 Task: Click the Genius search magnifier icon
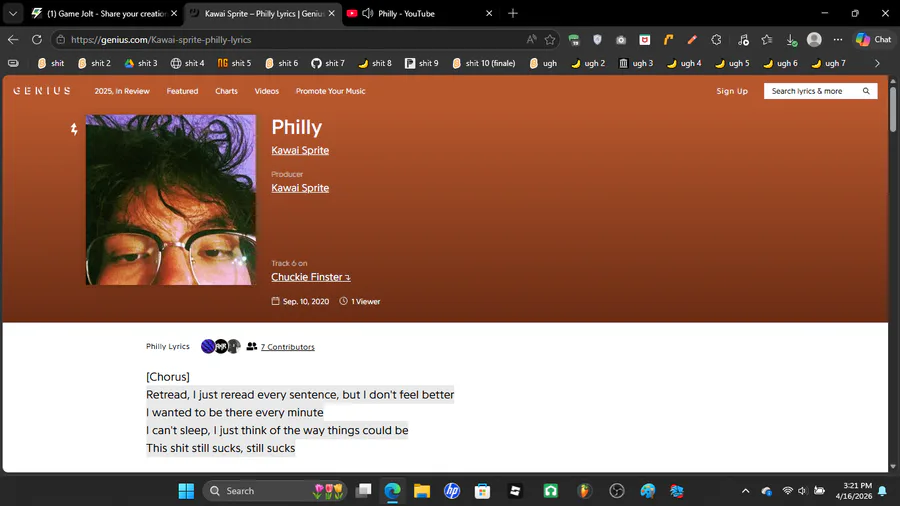(x=866, y=91)
